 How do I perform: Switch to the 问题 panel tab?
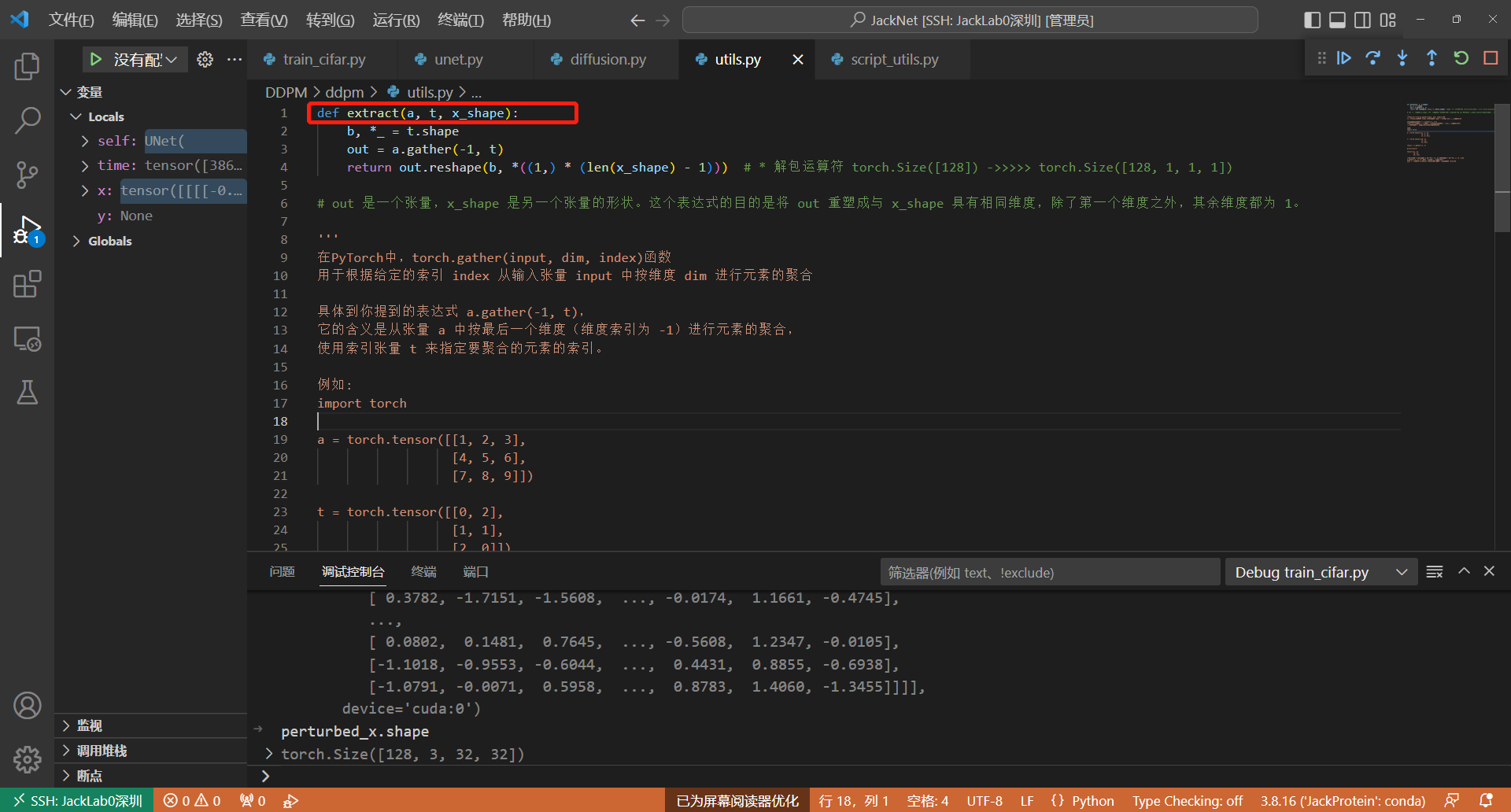[282, 572]
